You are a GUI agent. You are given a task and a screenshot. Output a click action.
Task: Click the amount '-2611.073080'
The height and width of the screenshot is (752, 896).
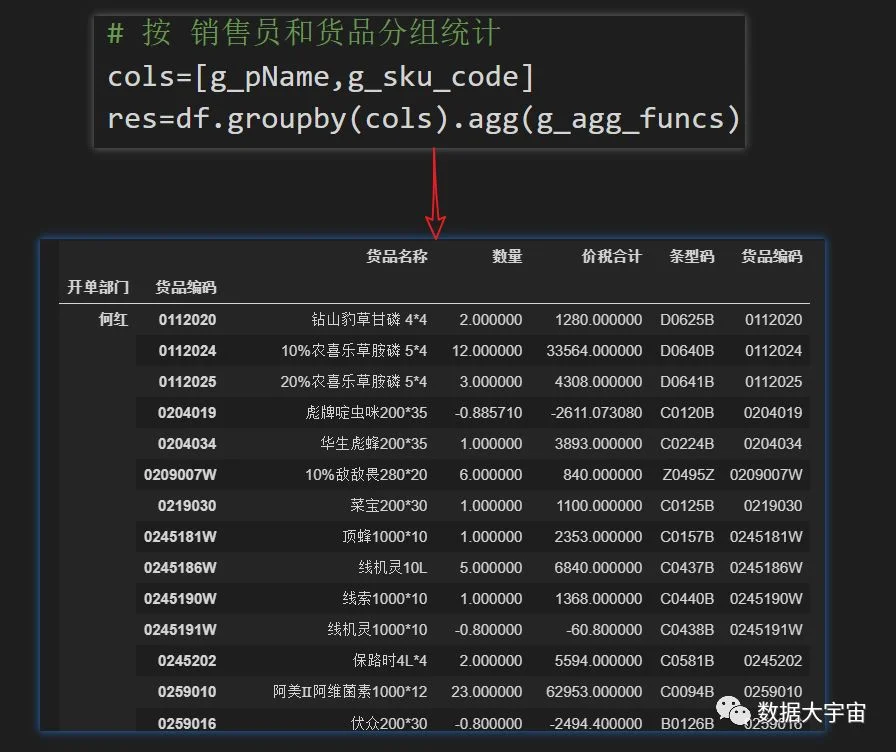[597, 413]
